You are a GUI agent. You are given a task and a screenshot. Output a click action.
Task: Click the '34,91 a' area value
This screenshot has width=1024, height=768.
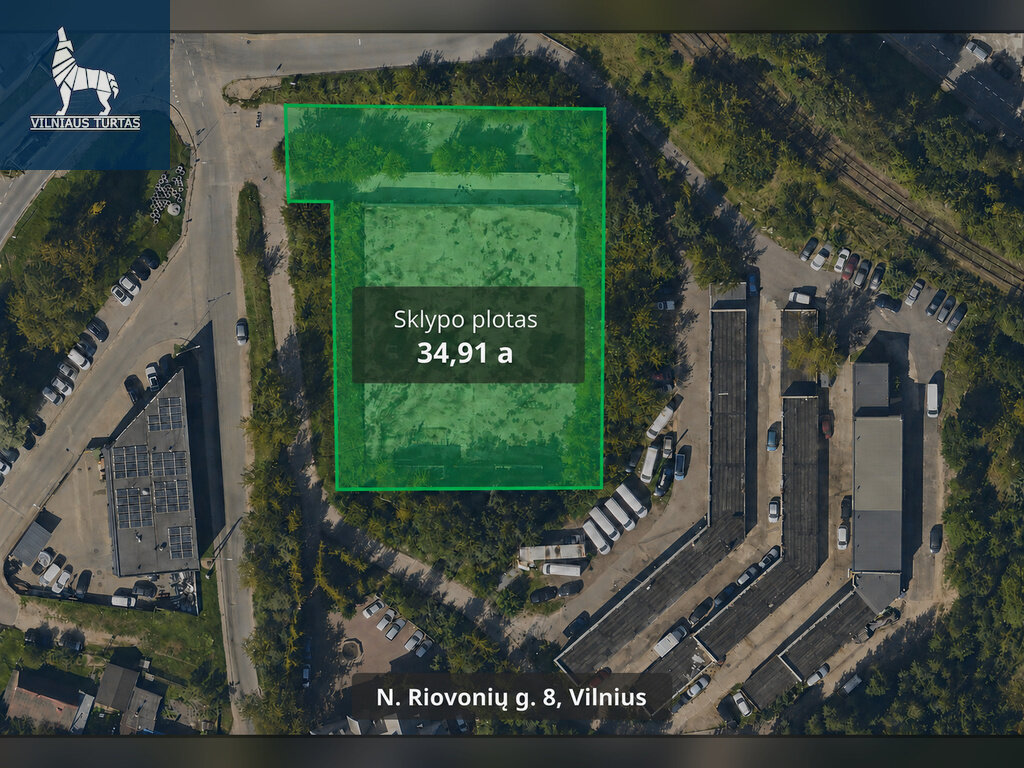pos(465,353)
